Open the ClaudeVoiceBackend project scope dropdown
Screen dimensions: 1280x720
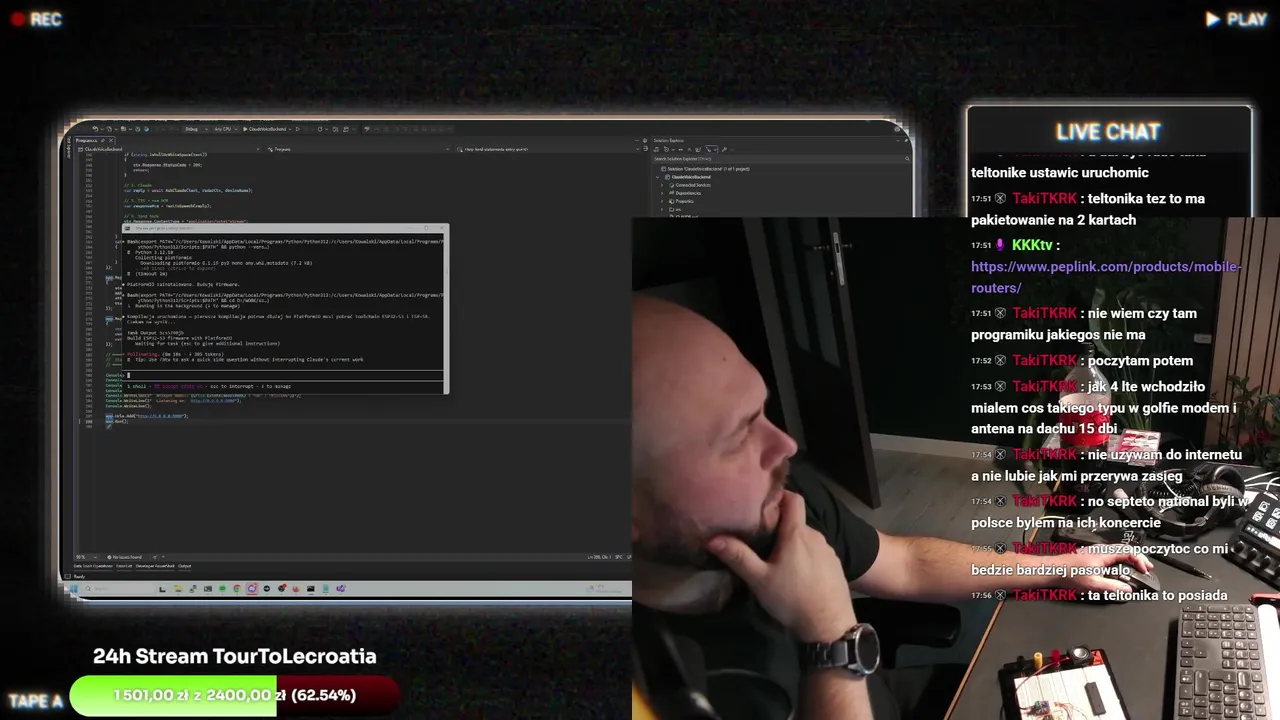coord(169,149)
